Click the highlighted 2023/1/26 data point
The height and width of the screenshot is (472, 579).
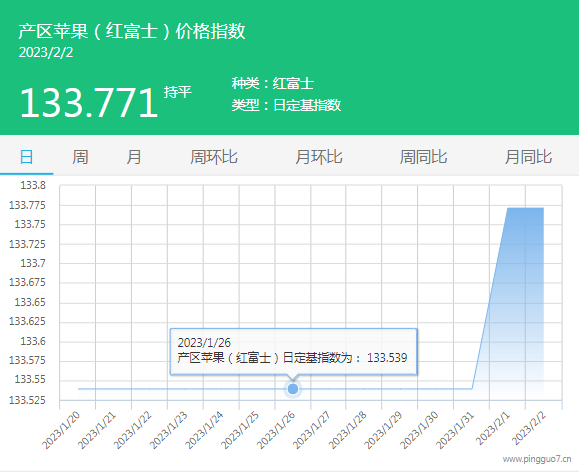(293, 389)
